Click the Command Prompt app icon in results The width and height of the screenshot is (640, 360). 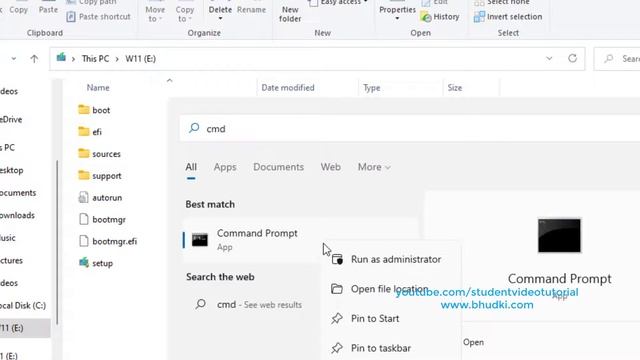point(200,240)
